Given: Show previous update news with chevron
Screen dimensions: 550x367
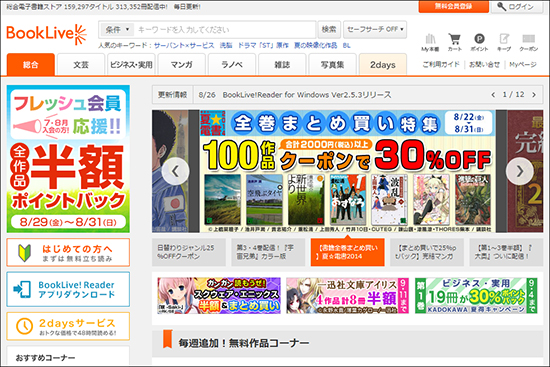Looking at the screenshot, I should click(x=493, y=95).
